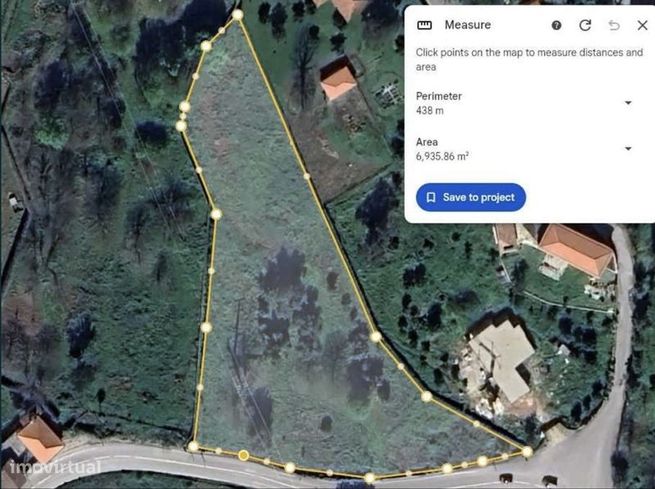The image size is (655, 489).
Task: Click the Measure panel title text
Action: point(467,25)
